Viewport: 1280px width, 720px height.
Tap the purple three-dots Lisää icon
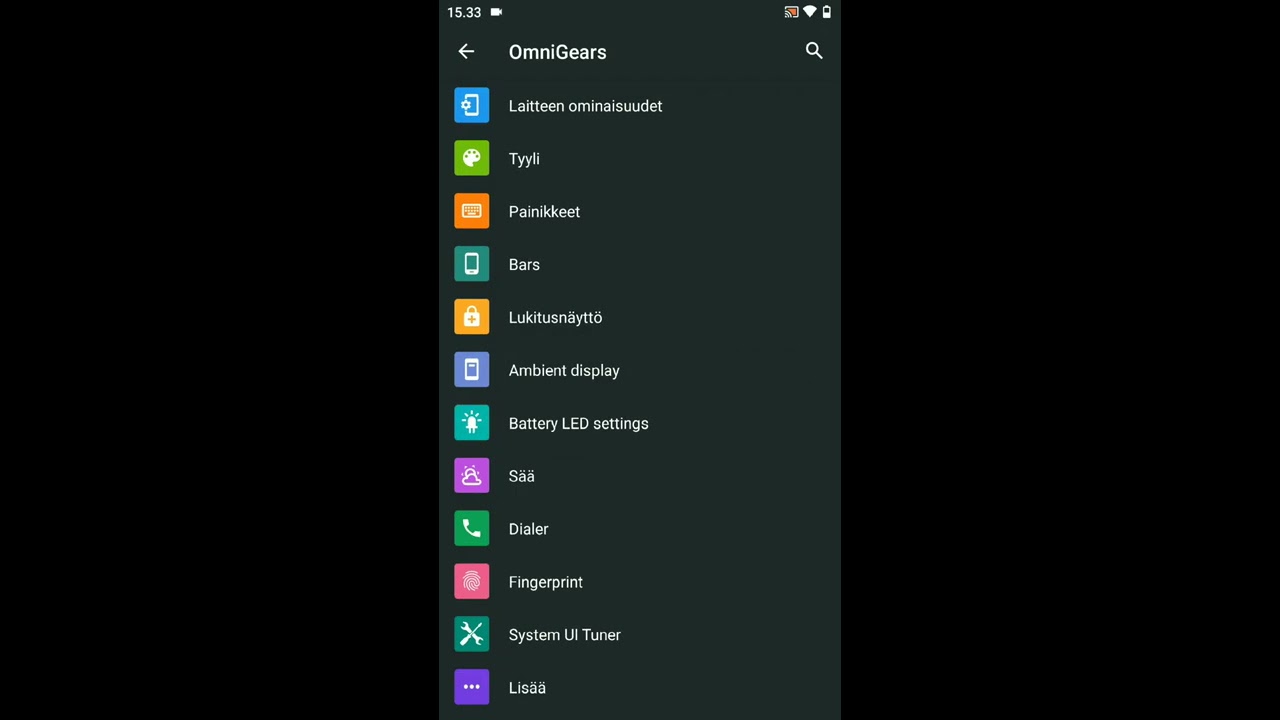point(472,688)
